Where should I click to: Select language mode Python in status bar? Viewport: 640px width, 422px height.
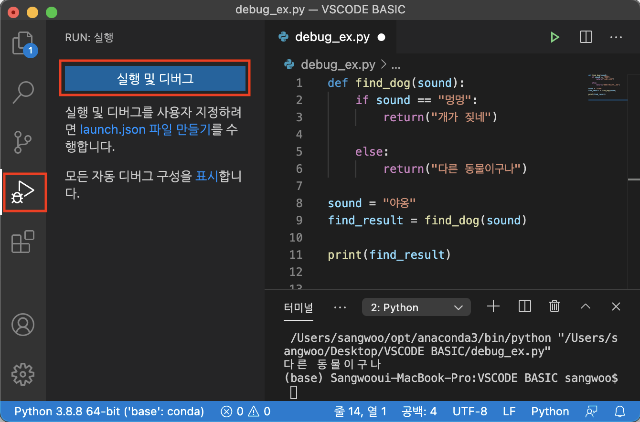[x=550, y=411]
